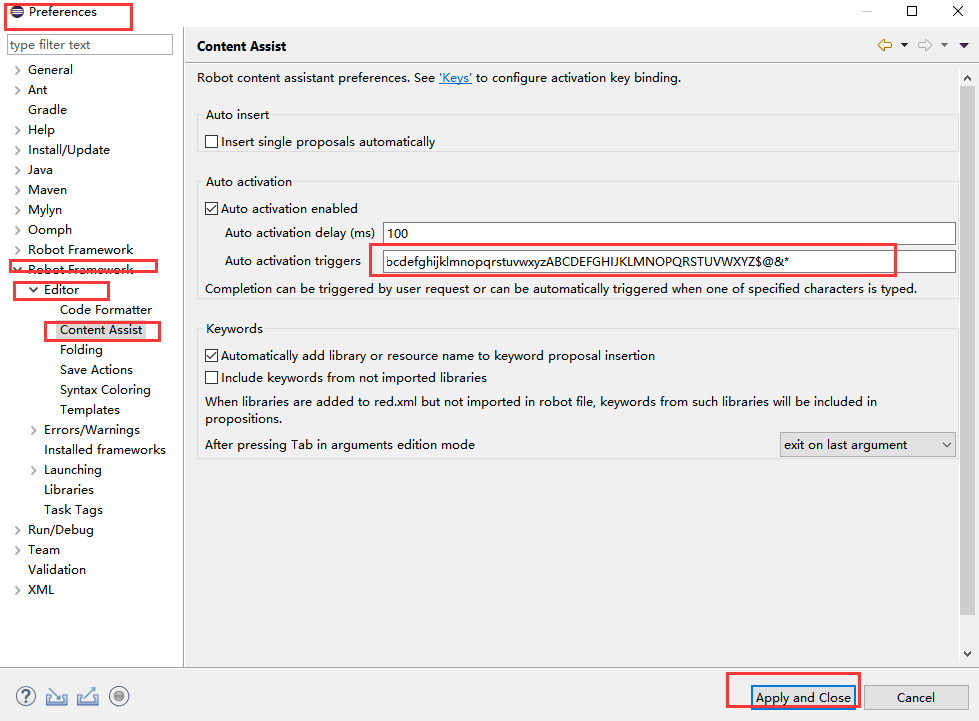The image size is (979, 721).
Task: Select Syntax Coloring in the tree
Action: [105, 390]
